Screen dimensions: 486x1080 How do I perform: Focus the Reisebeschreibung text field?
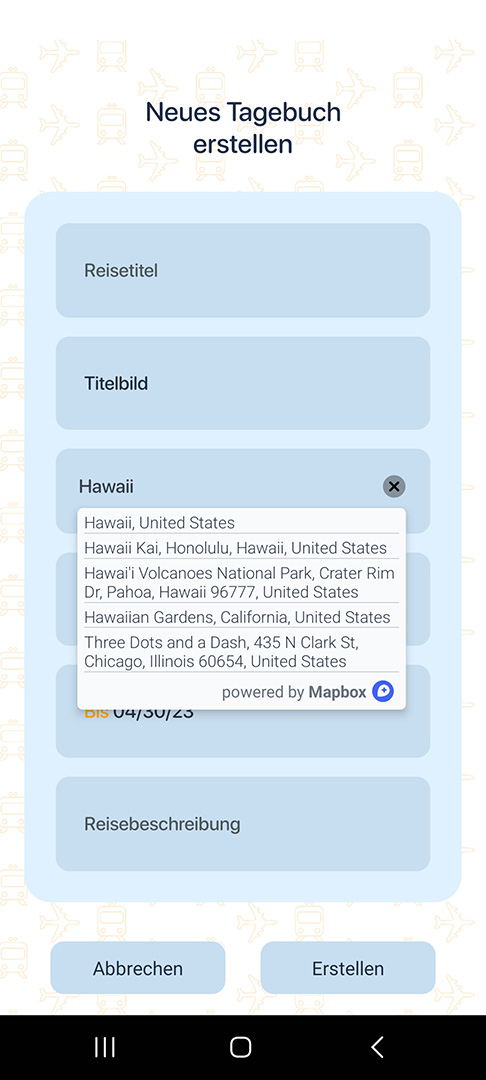[x=243, y=824]
